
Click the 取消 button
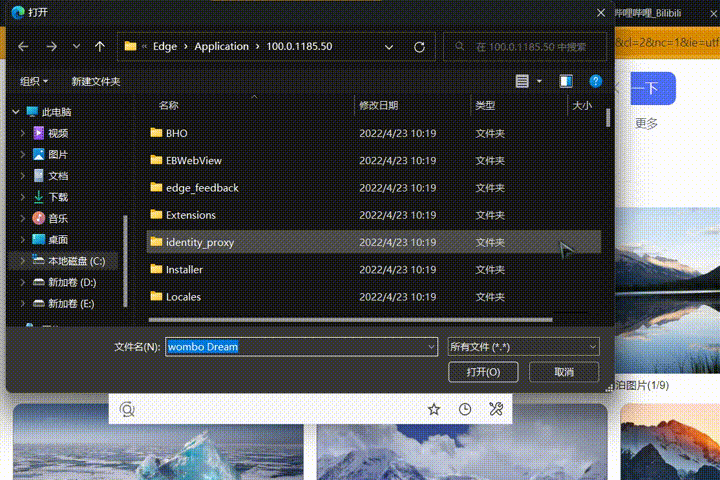coord(564,372)
